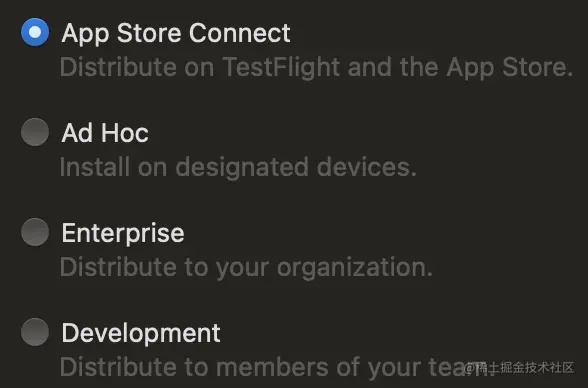Viewport: 588px width, 388px height.
Task: Click the 'App Store Connect' label text
Action: pos(176,34)
